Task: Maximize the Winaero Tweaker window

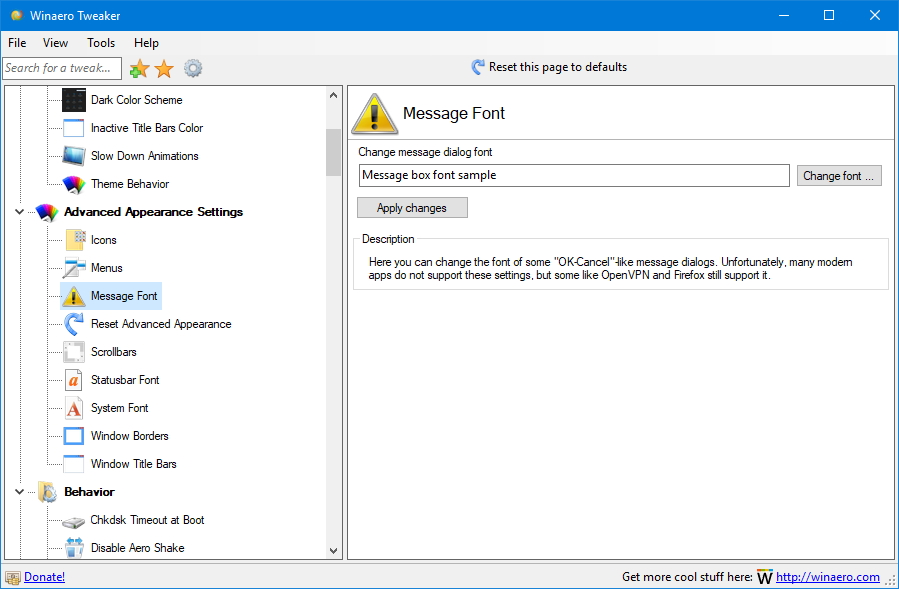Action: (829, 15)
